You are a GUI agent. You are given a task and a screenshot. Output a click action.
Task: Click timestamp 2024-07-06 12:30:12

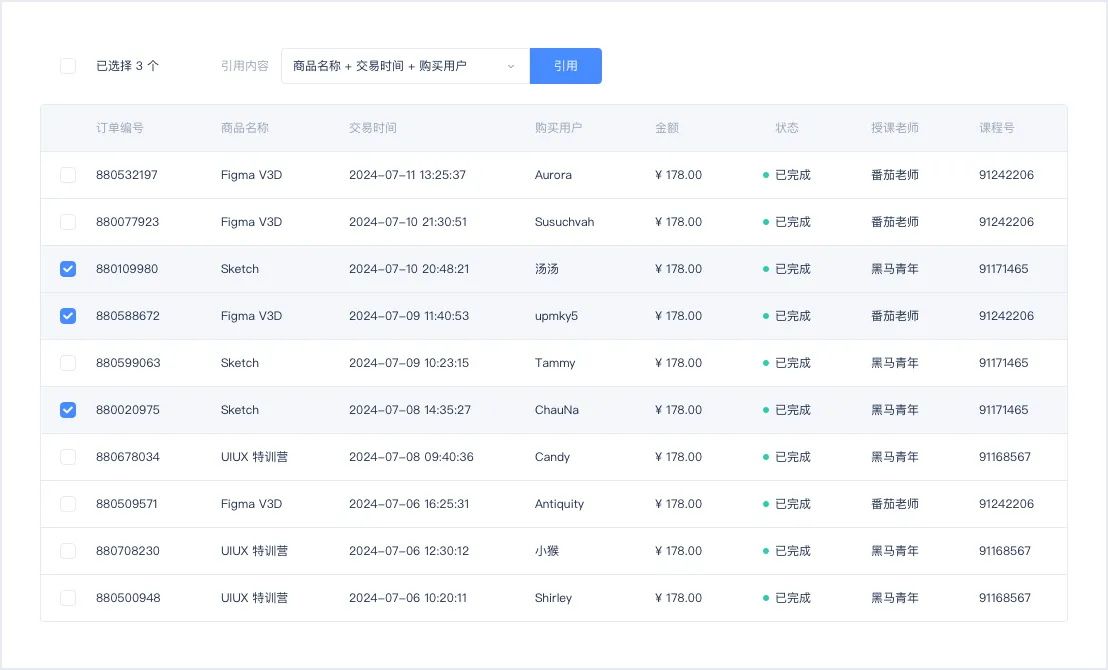coord(409,551)
